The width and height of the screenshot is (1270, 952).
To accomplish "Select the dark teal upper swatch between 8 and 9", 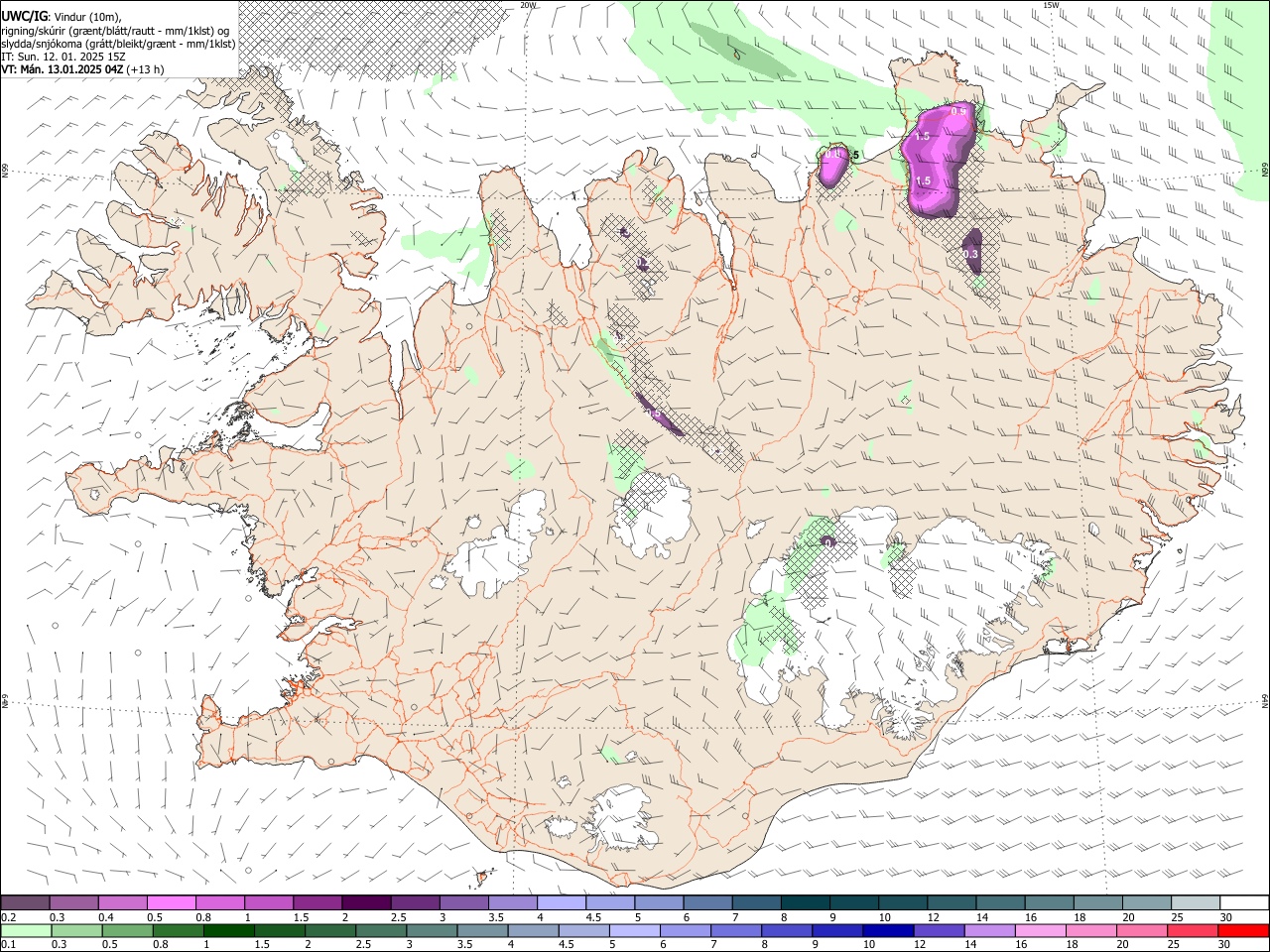I will pyautogui.click(x=805, y=902).
